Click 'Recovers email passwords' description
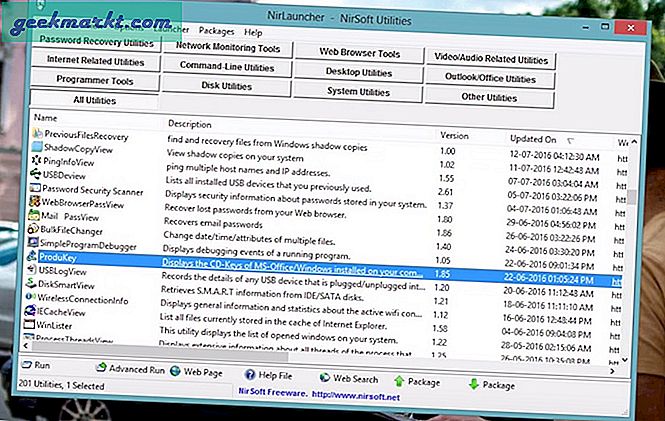Viewport: 665px width, 421px height. tap(213, 223)
